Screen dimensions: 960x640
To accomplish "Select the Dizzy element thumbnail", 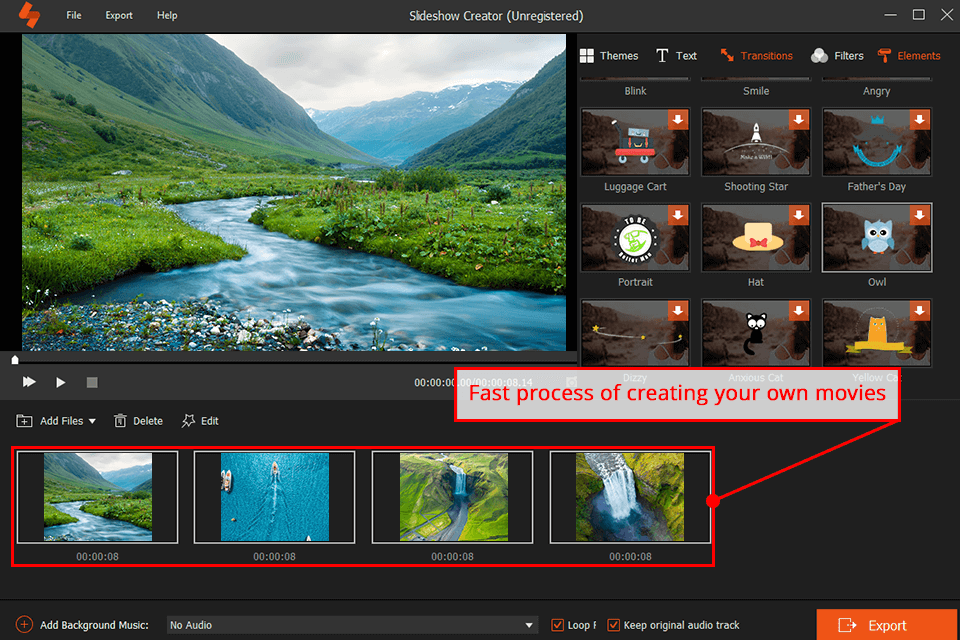I will point(635,333).
